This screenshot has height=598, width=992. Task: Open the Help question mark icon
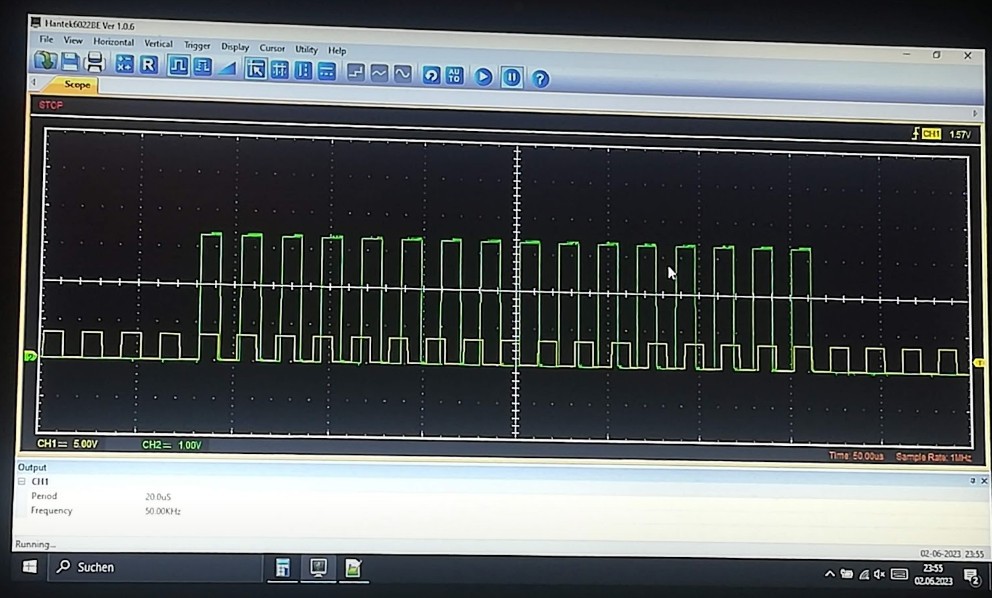[540, 78]
